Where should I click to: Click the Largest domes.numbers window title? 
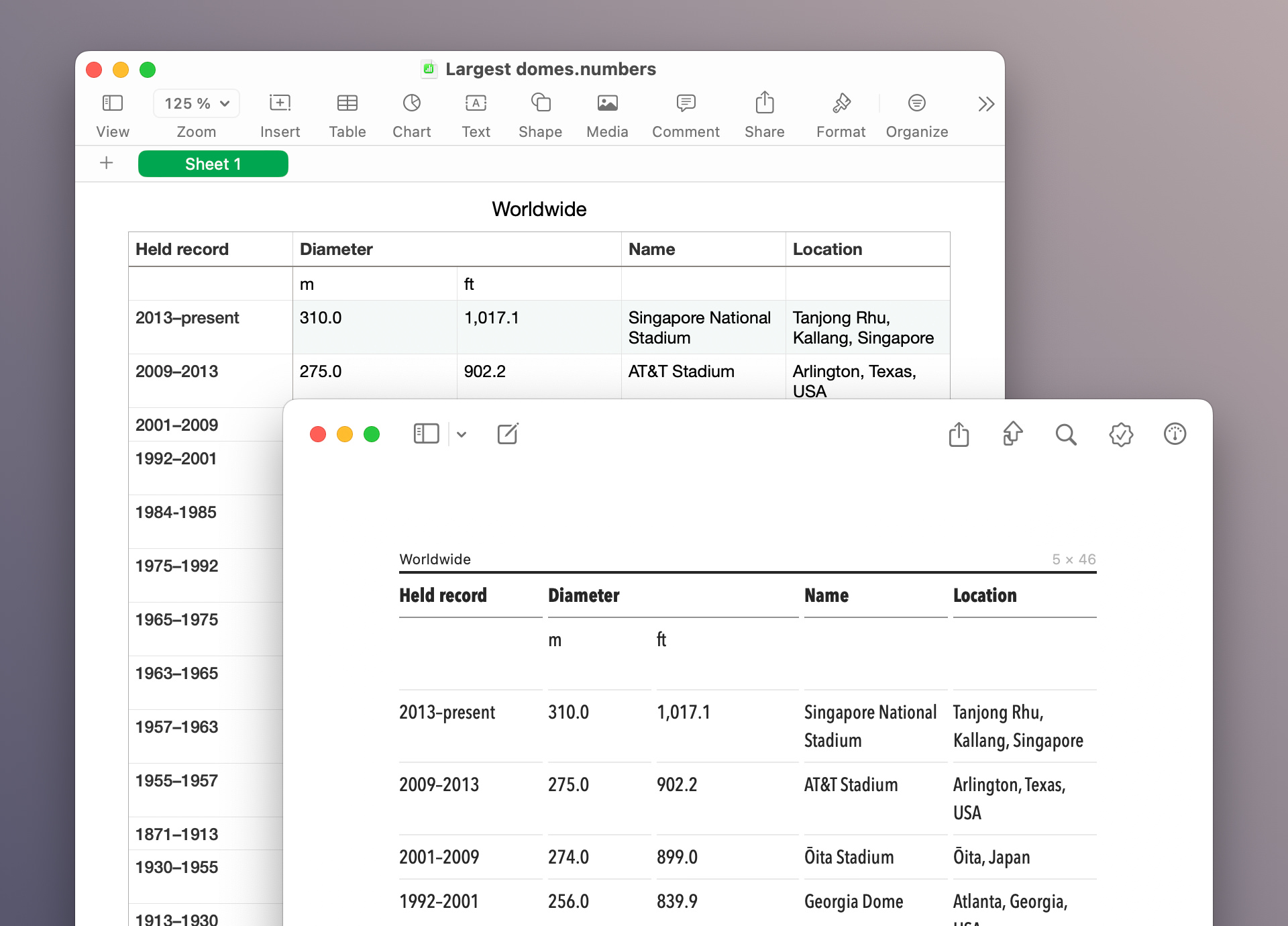click(550, 69)
